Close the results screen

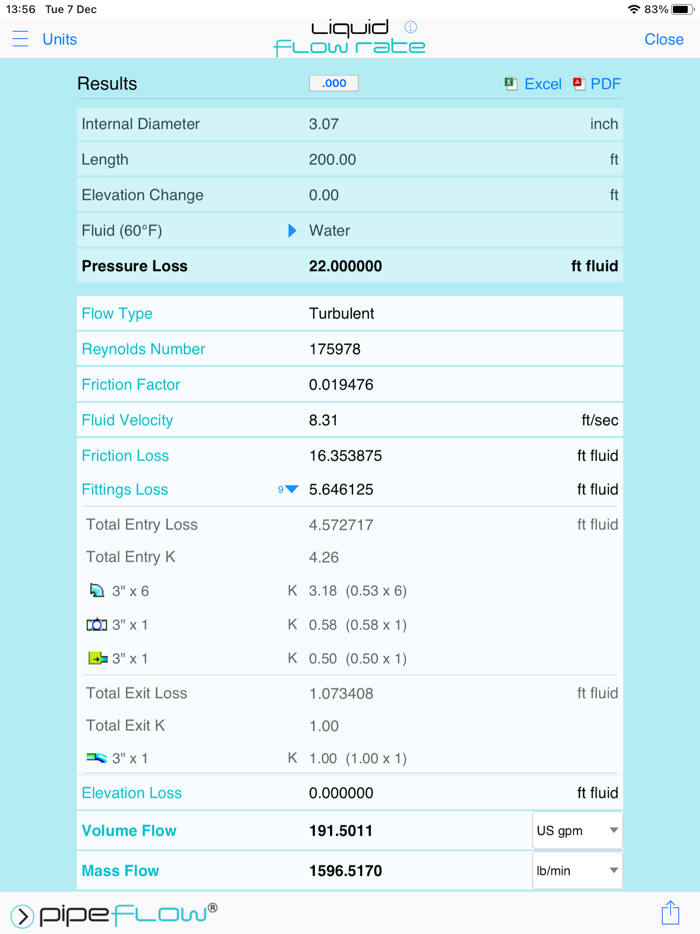click(664, 39)
